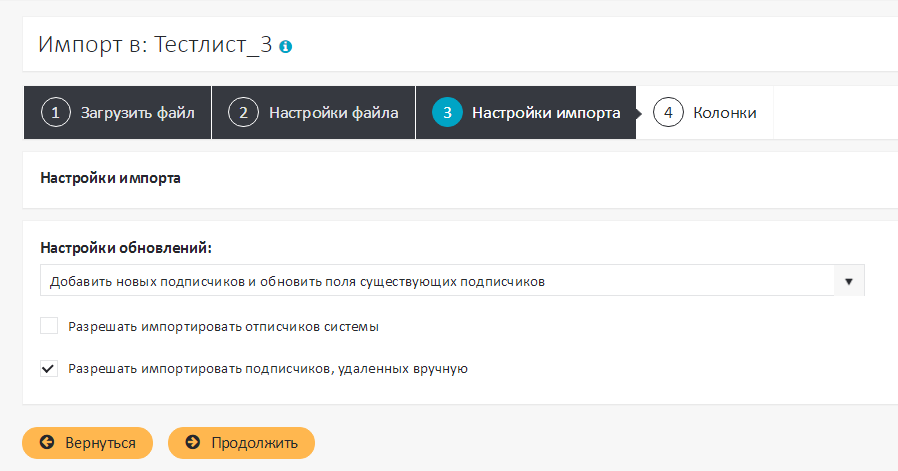Click the step 2 number circle

click(x=243, y=113)
